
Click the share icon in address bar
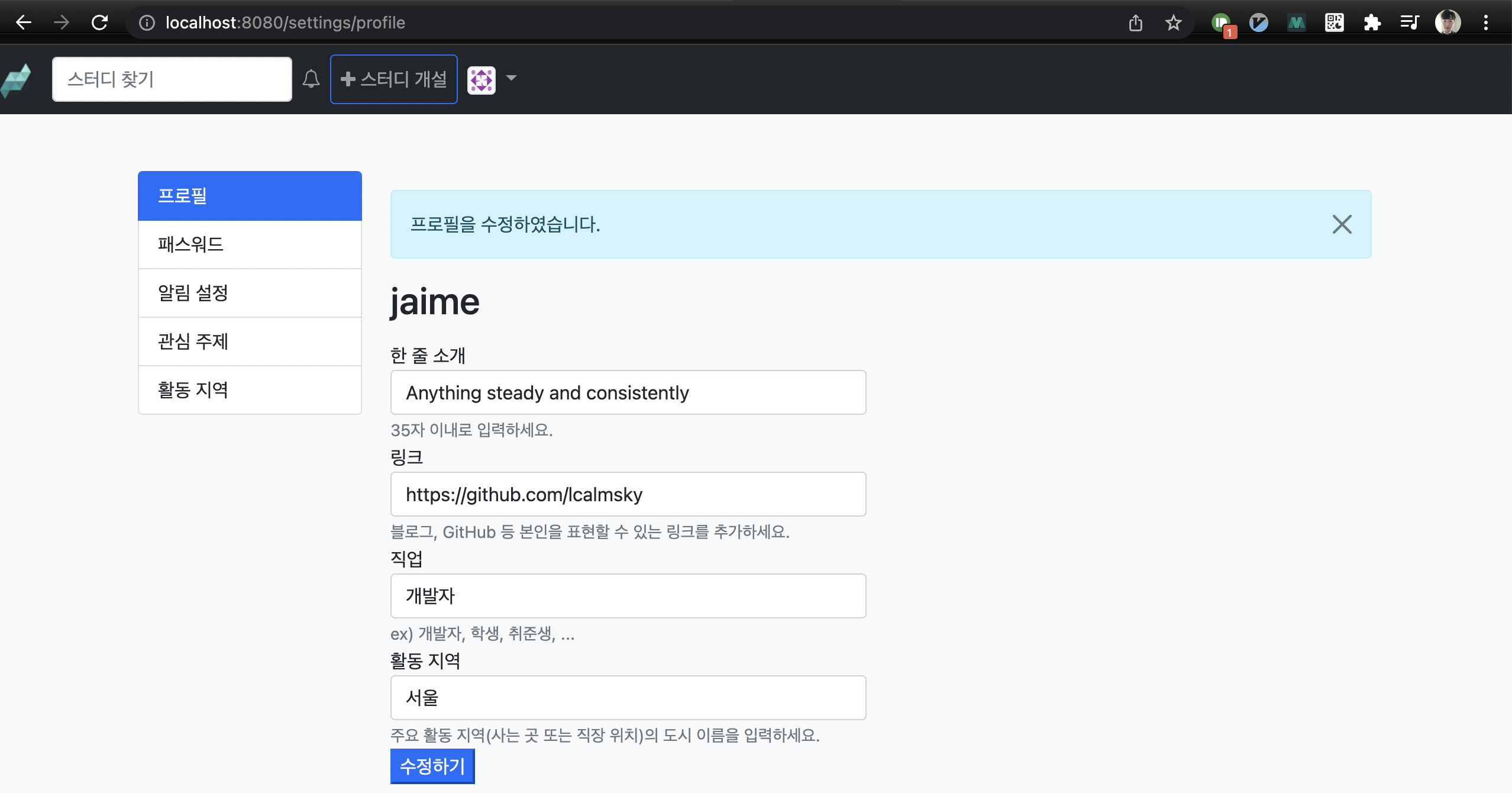(1135, 23)
